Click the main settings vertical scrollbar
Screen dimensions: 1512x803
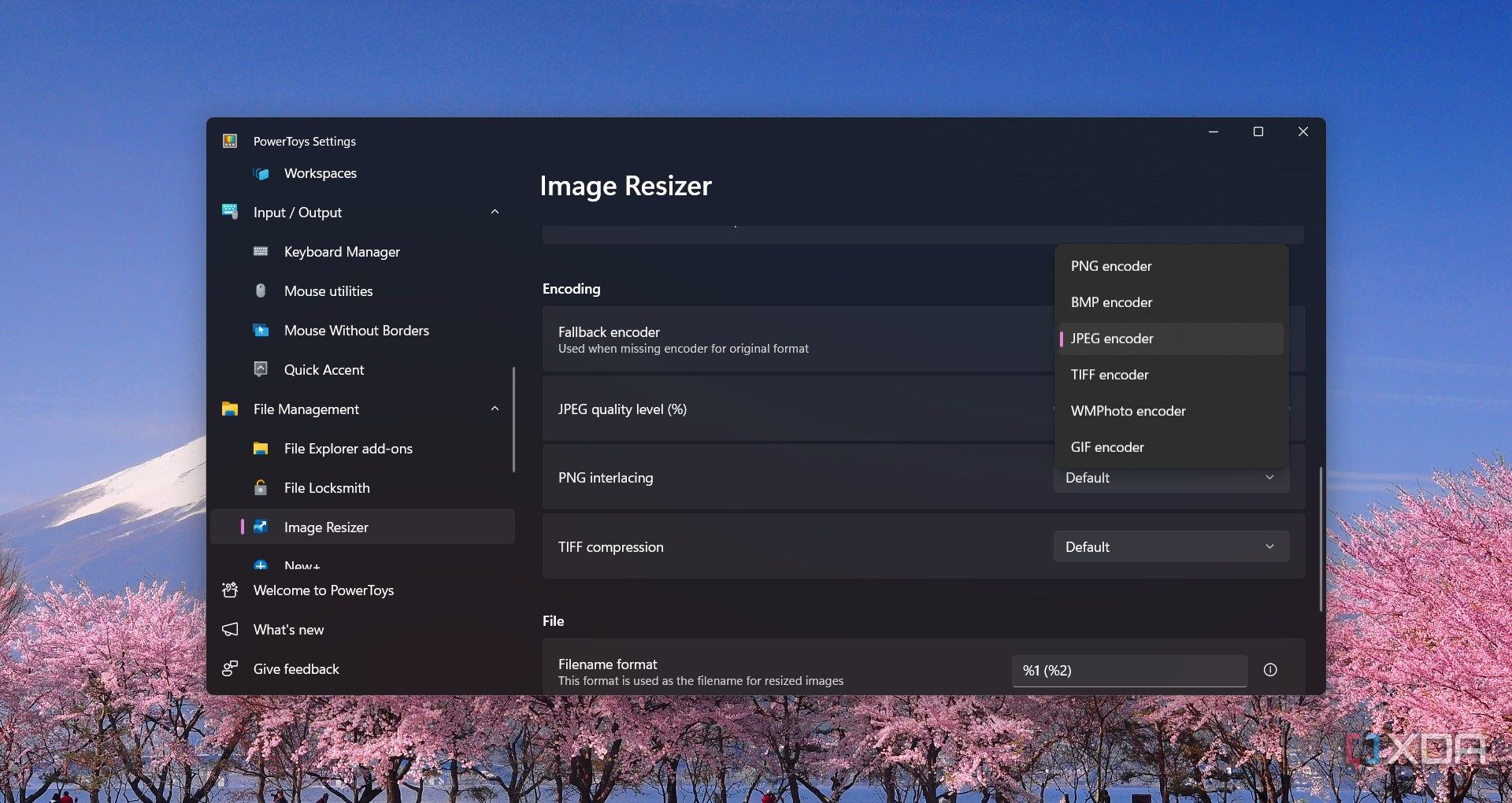point(1321,539)
